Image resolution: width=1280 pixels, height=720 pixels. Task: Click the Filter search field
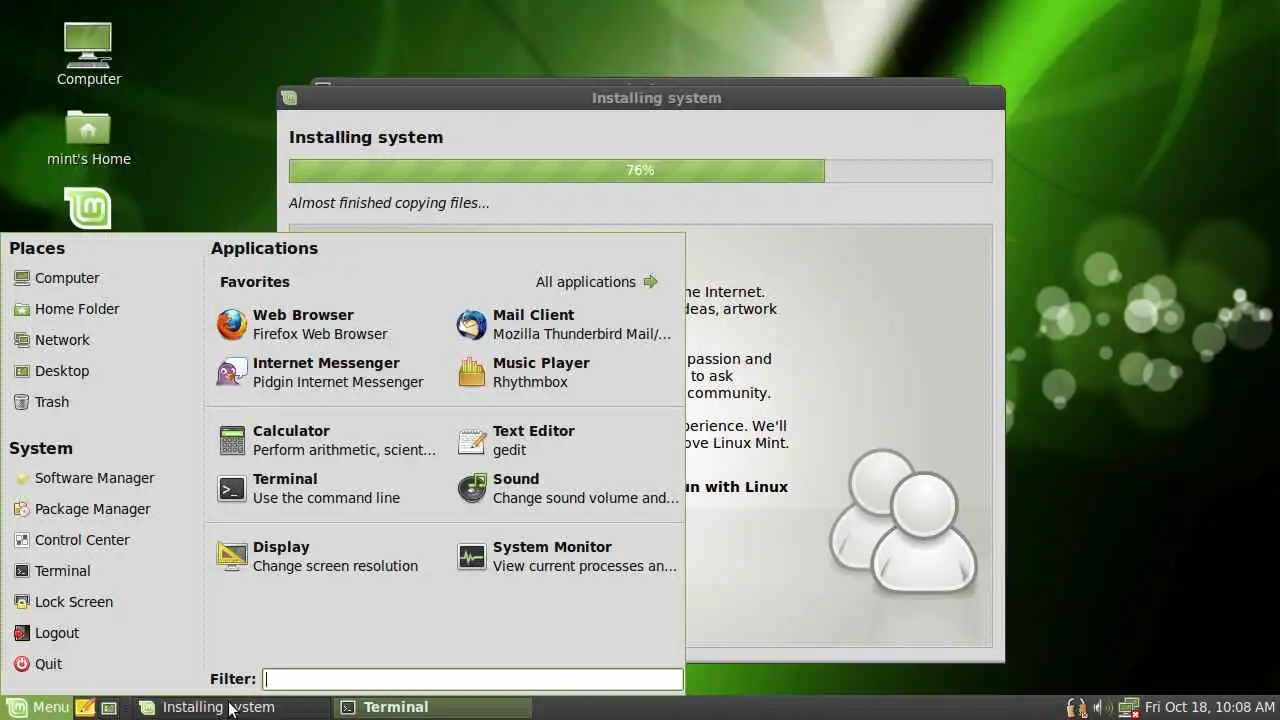click(473, 679)
